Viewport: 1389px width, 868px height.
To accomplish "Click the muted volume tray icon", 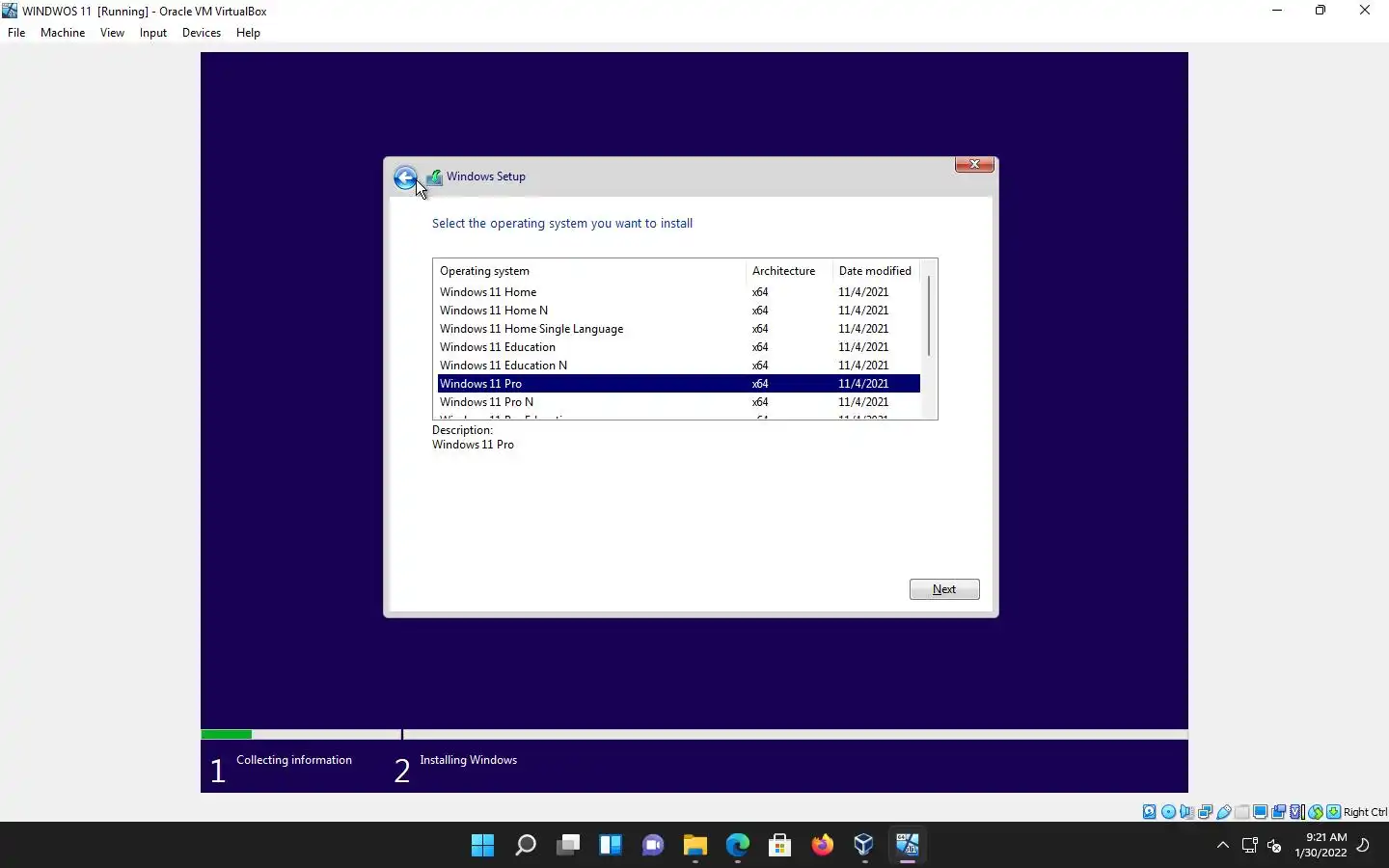I will coord(1274,846).
